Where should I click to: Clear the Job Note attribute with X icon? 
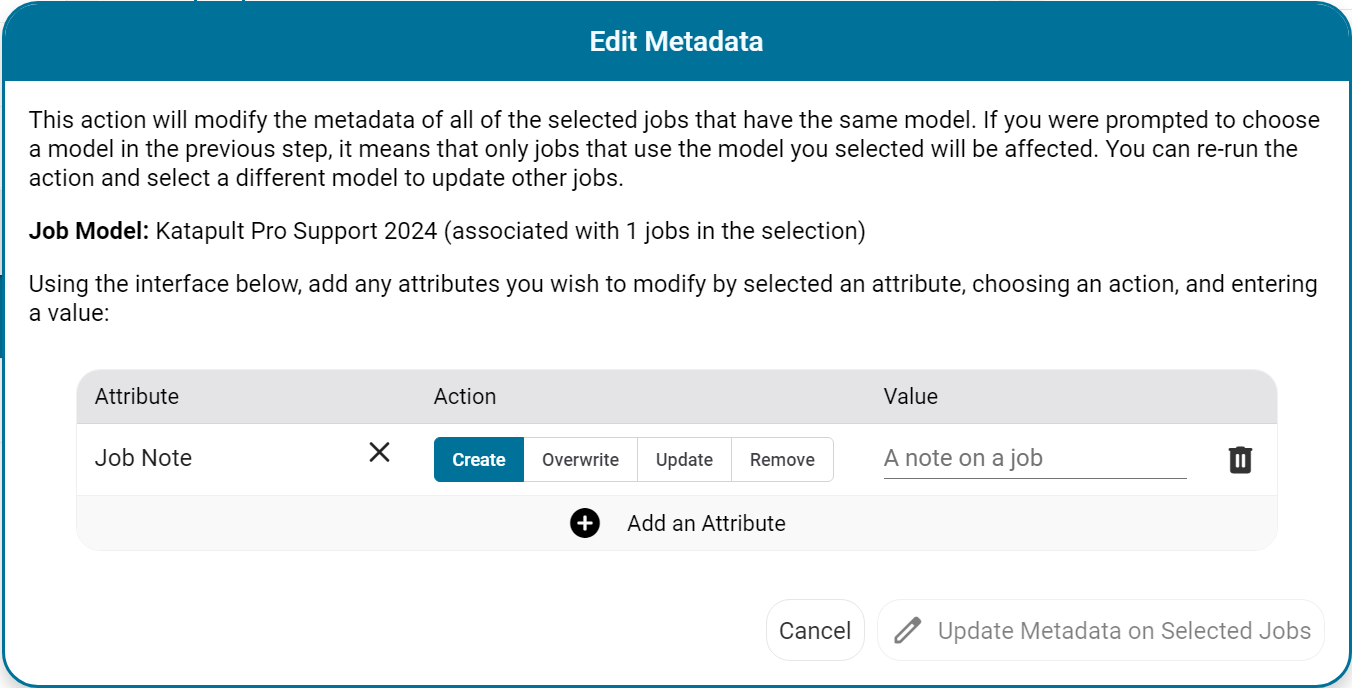tap(379, 453)
